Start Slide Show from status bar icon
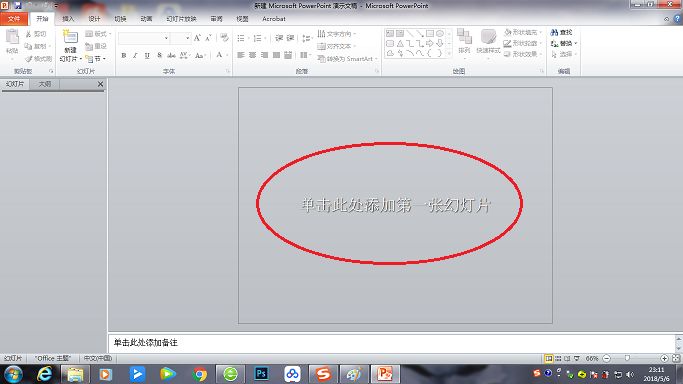Viewport: 683px width, 384px height. click(577, 358)
